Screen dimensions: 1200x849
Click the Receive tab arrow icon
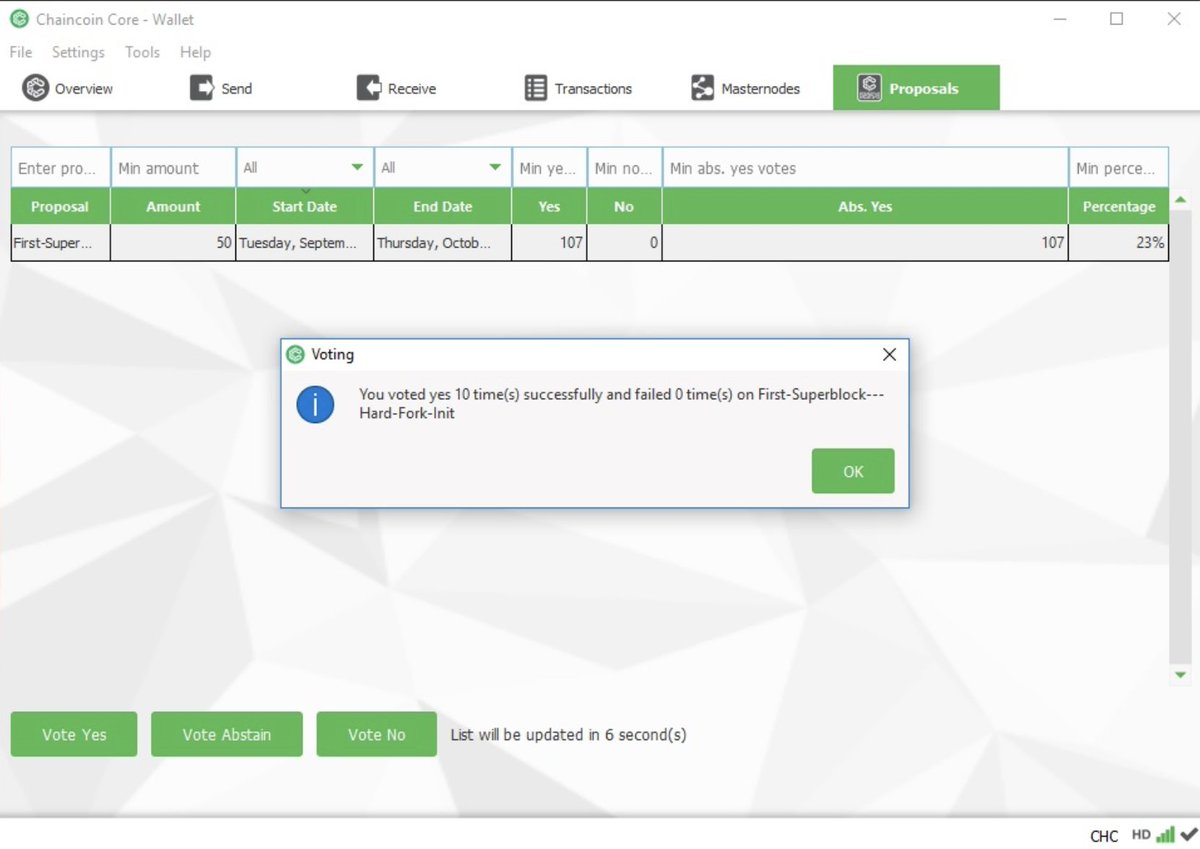tap(369, 88)
